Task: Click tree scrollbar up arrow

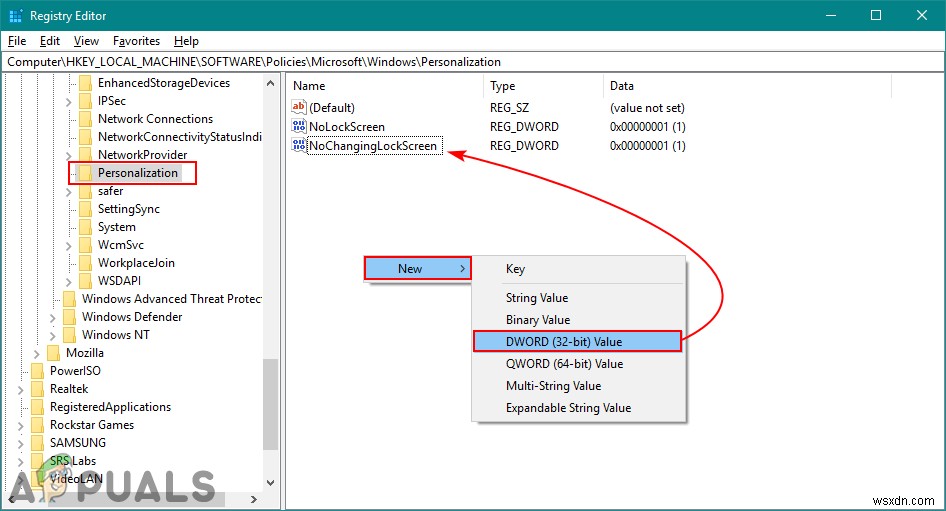Action: (270, 83)
